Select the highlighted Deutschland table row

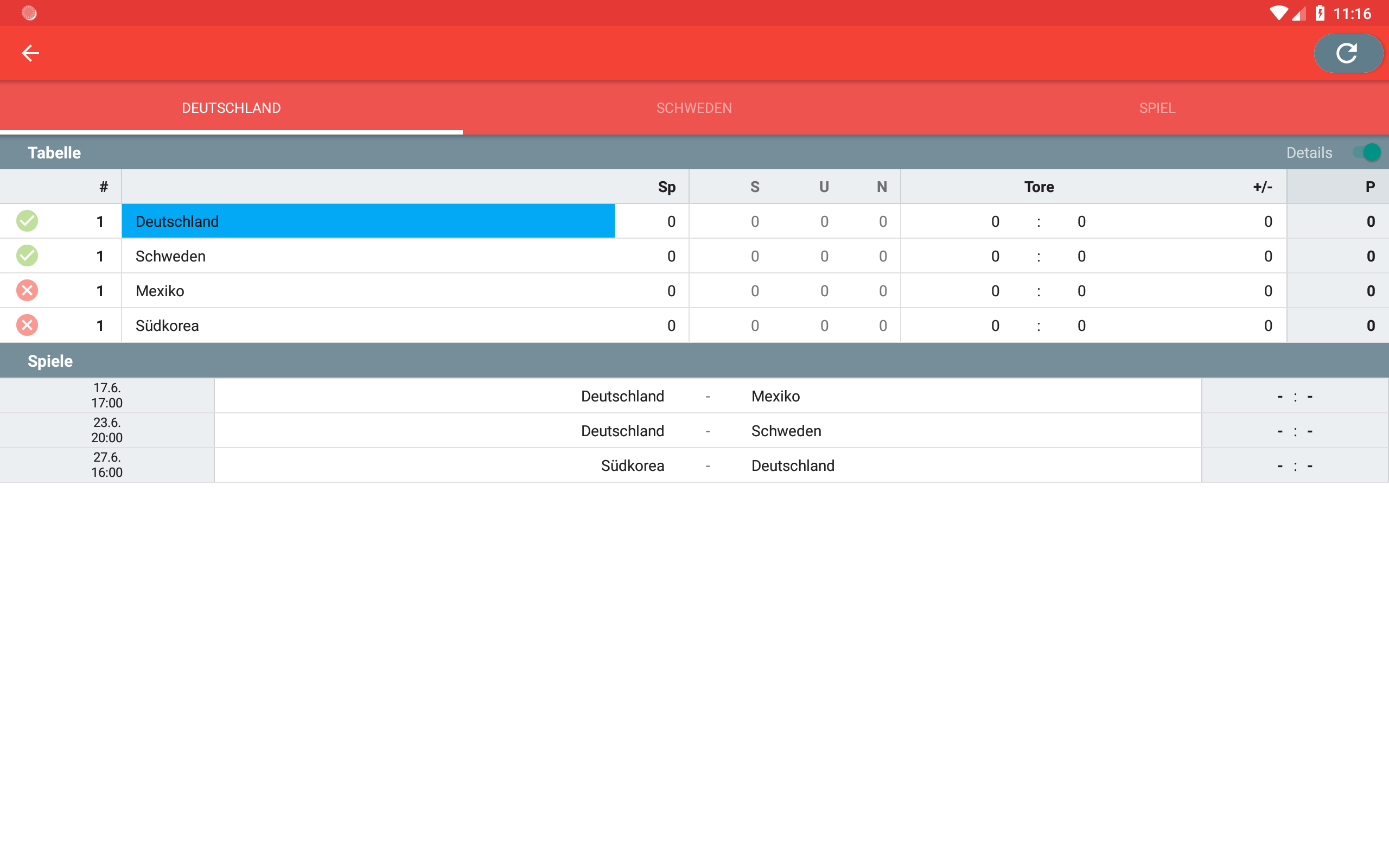(x=694, y=221)
